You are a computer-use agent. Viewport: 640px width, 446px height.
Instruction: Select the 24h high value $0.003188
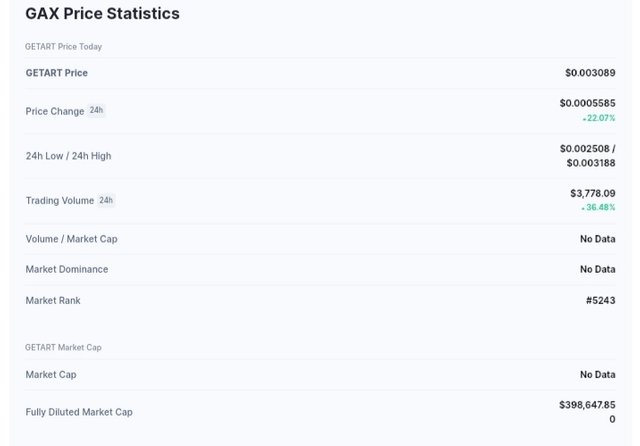tap(591, 163)
